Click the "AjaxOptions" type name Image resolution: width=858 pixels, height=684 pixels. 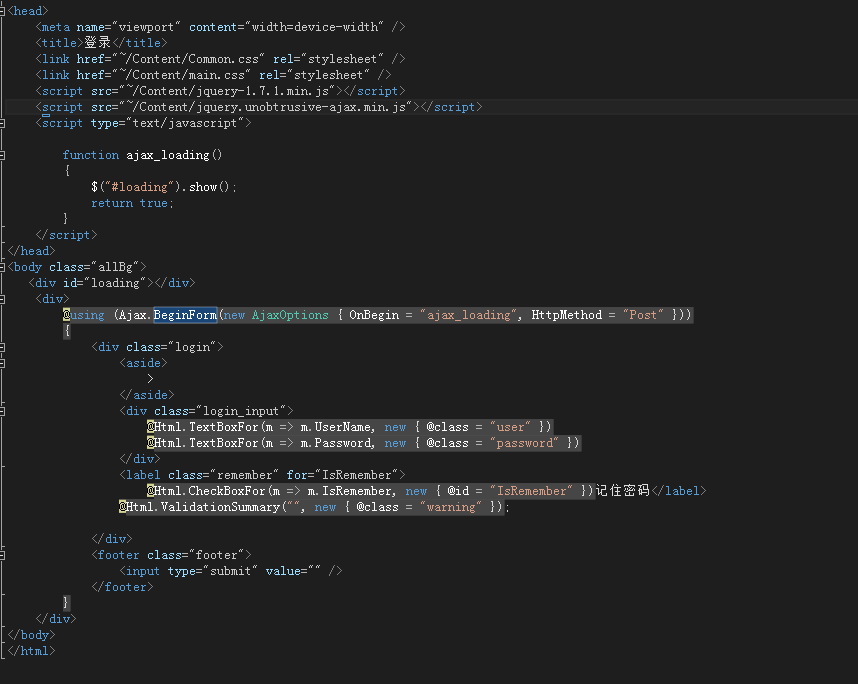pyautogui.click(x=290, y=315)
